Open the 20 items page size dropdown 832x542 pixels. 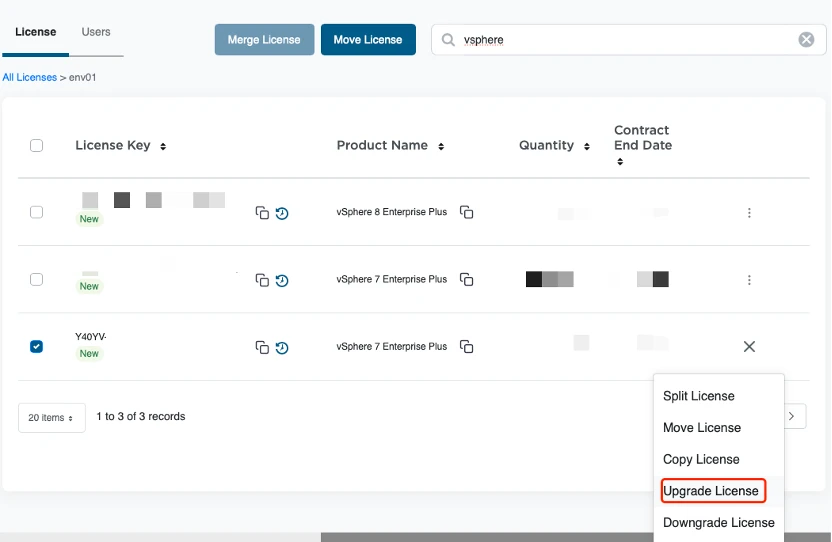[51, 417]
